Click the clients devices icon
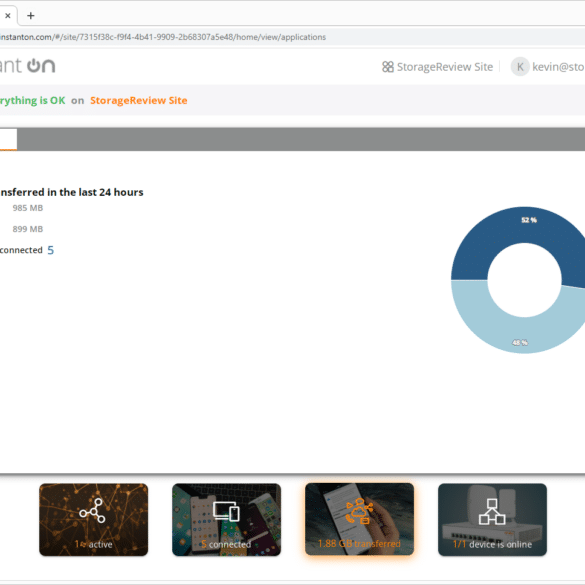The image size is (585, 585). pos(226,511)
